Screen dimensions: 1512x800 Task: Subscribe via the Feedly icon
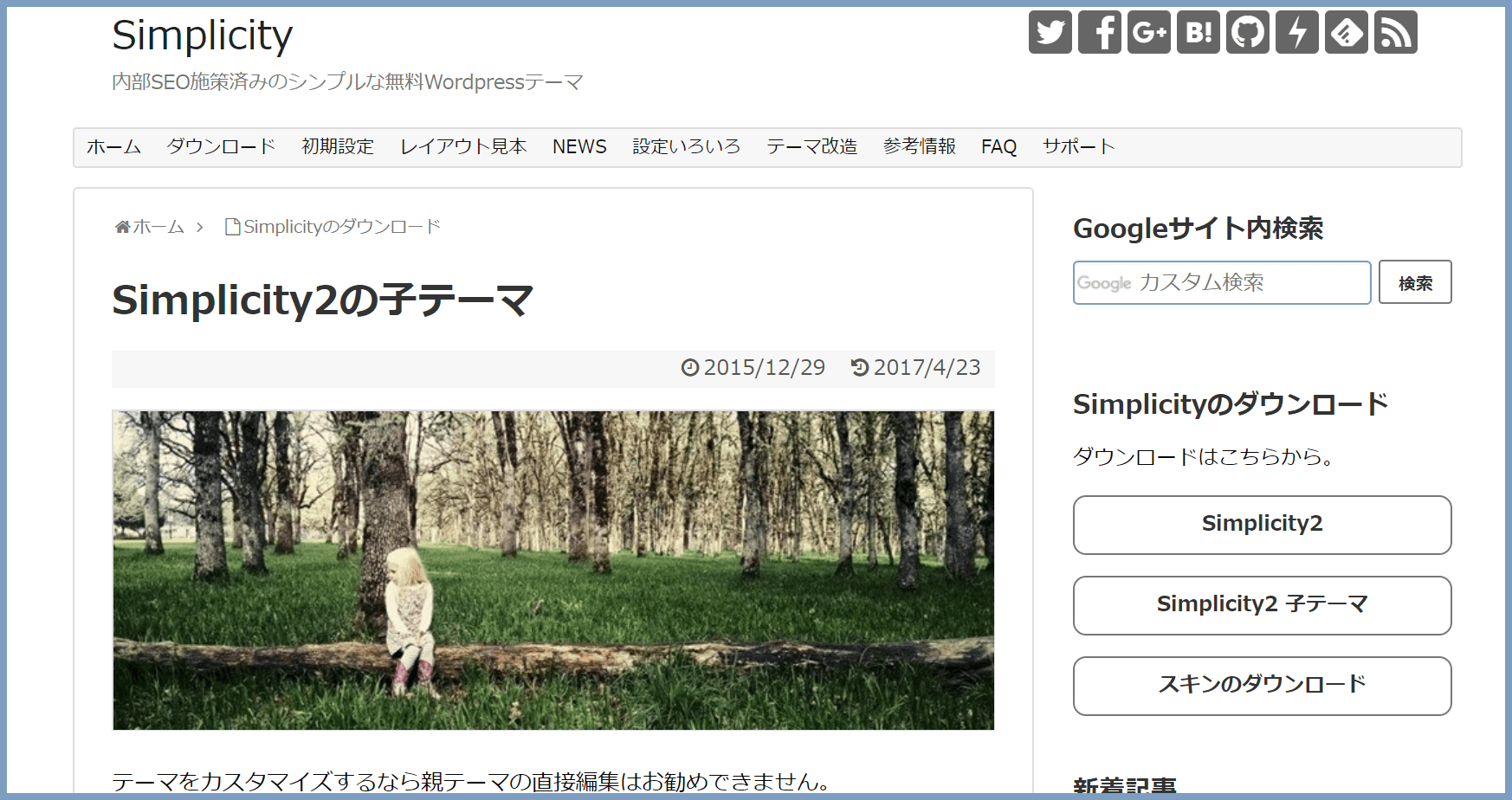click(1346, 33)
